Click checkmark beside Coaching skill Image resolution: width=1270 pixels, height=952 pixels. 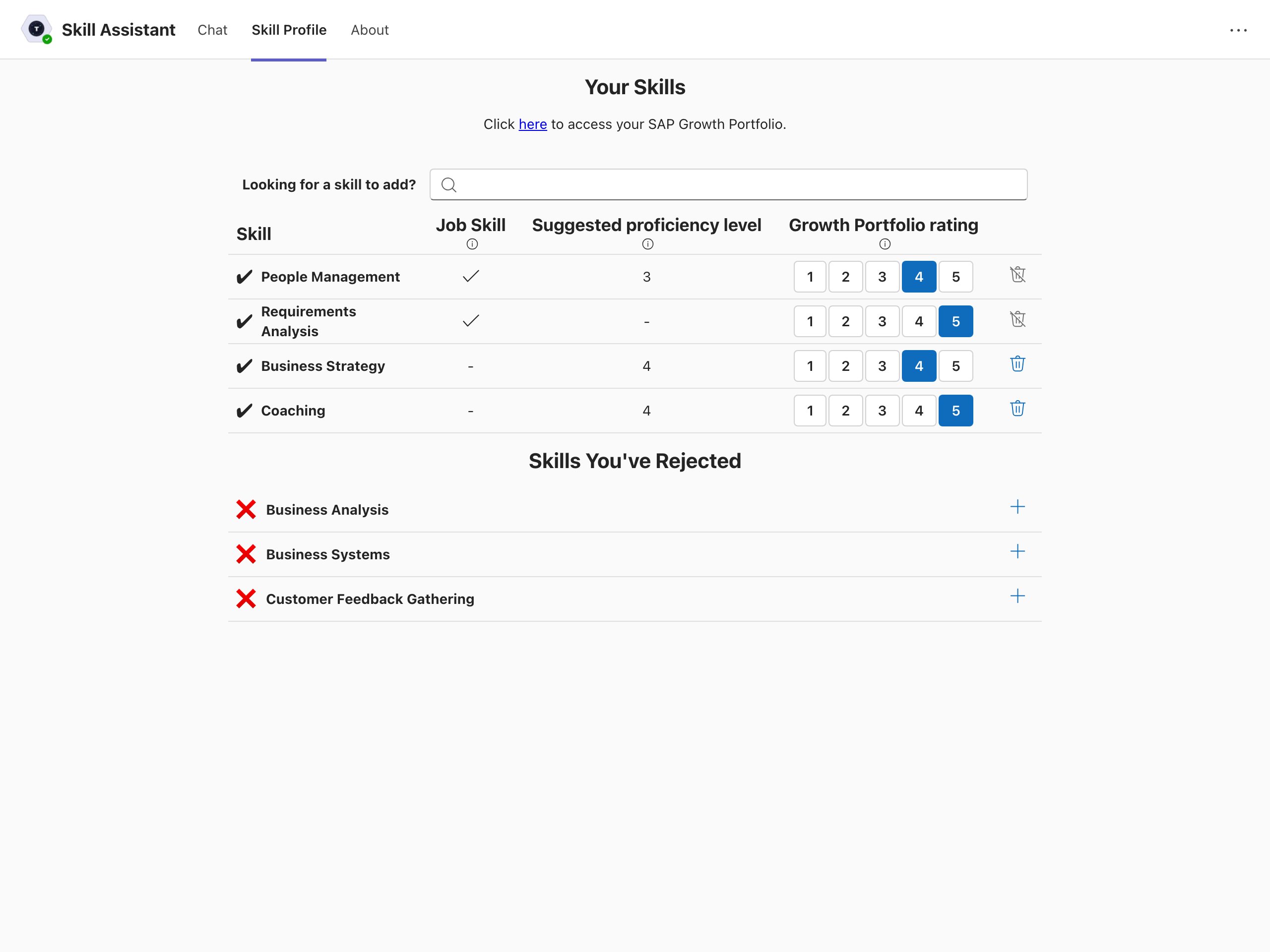point(244,411)
